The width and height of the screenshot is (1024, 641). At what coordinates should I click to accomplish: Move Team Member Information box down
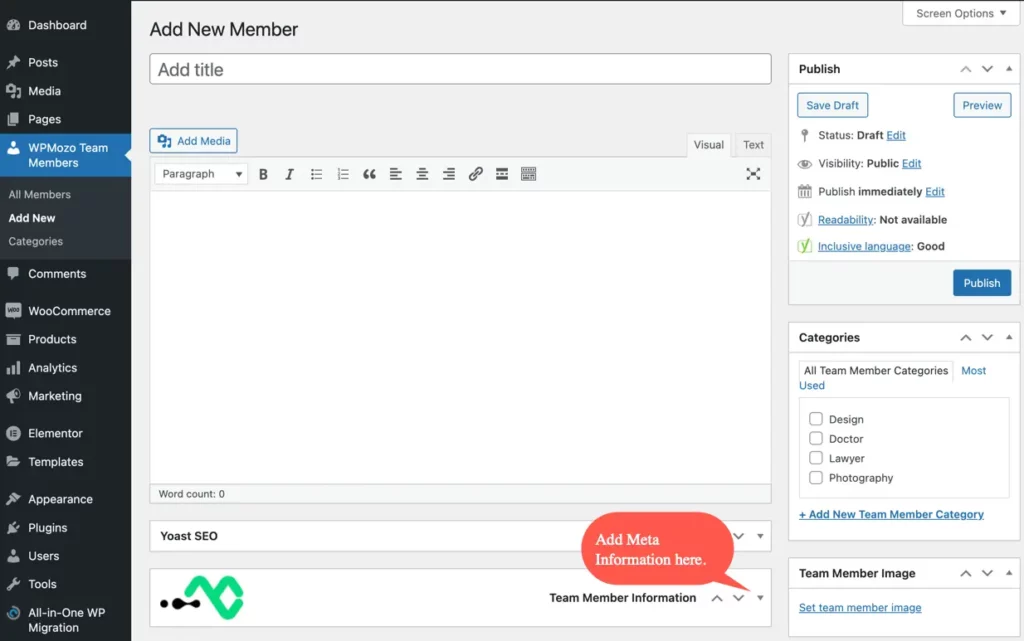pos(739,598)
